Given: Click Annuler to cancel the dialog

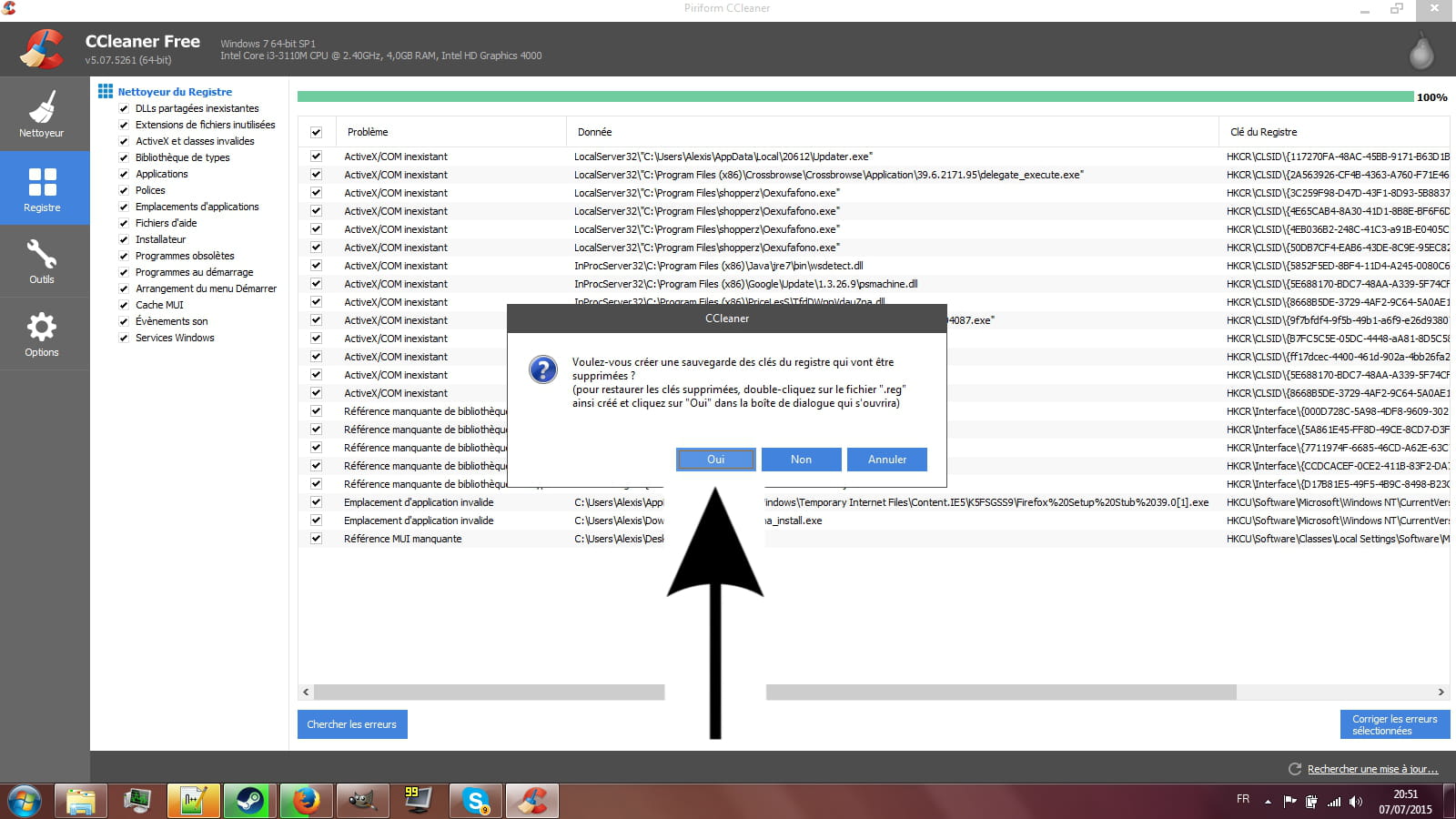Looking at the screenshot, I should [887, 460].
